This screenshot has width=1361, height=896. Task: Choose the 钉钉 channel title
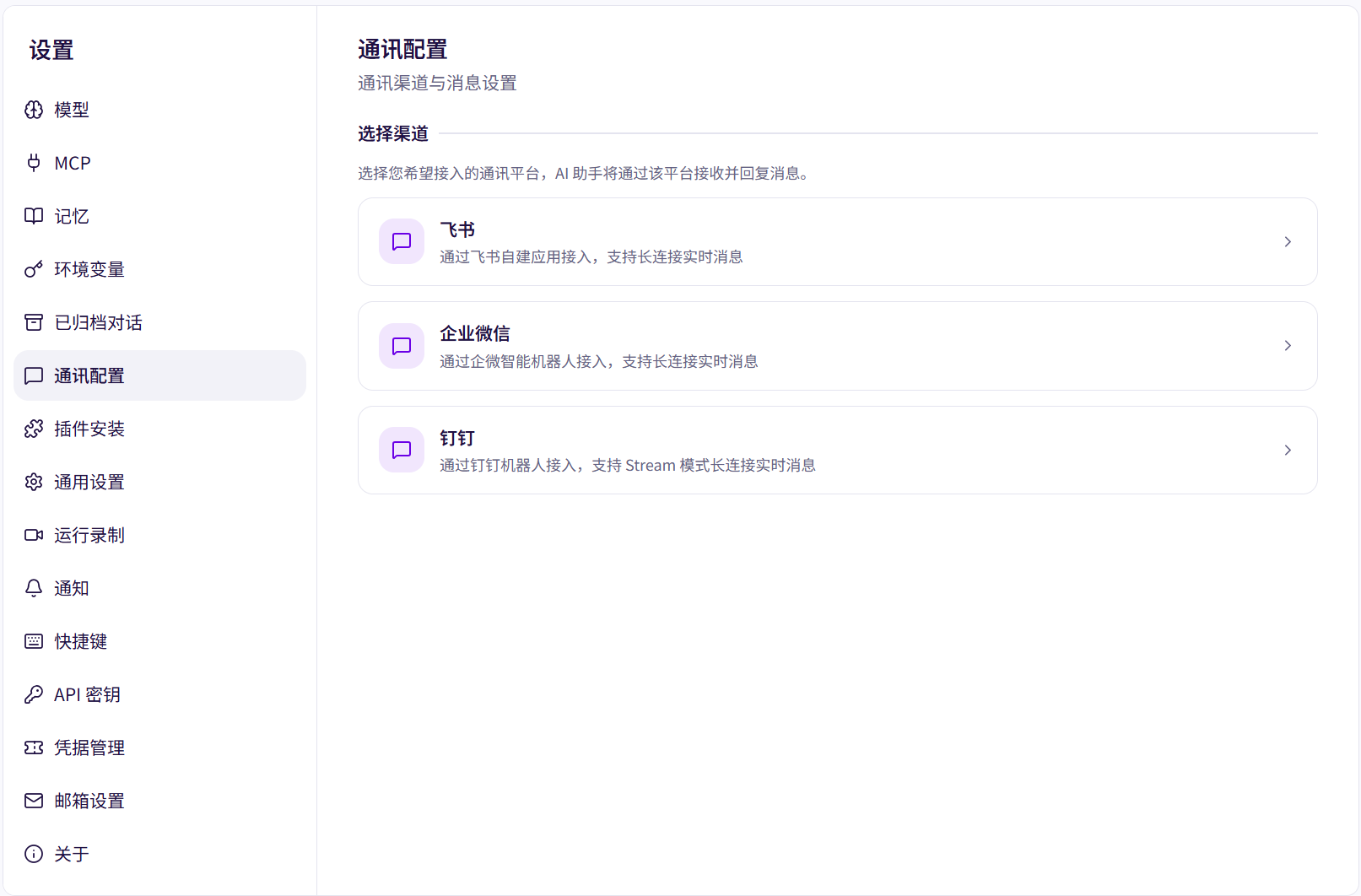[457, 438]
